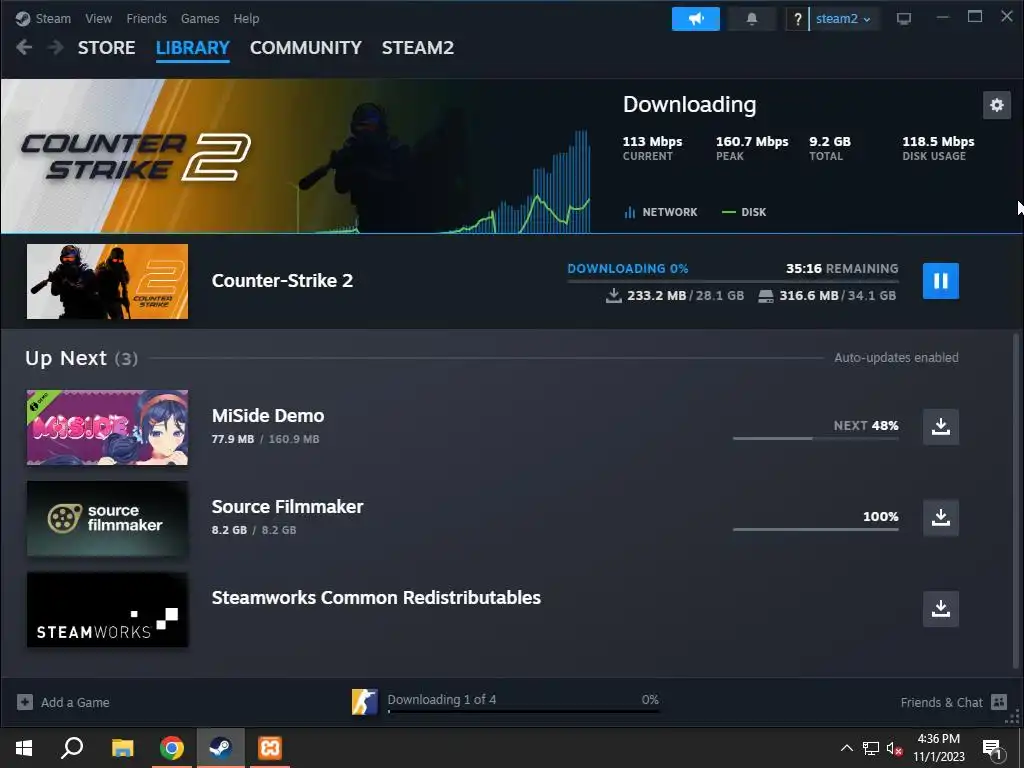Click the Auto-updates enabled label
Image resolution: width=1024 pixels, height=768 pixels.
(x=896, y=357)
